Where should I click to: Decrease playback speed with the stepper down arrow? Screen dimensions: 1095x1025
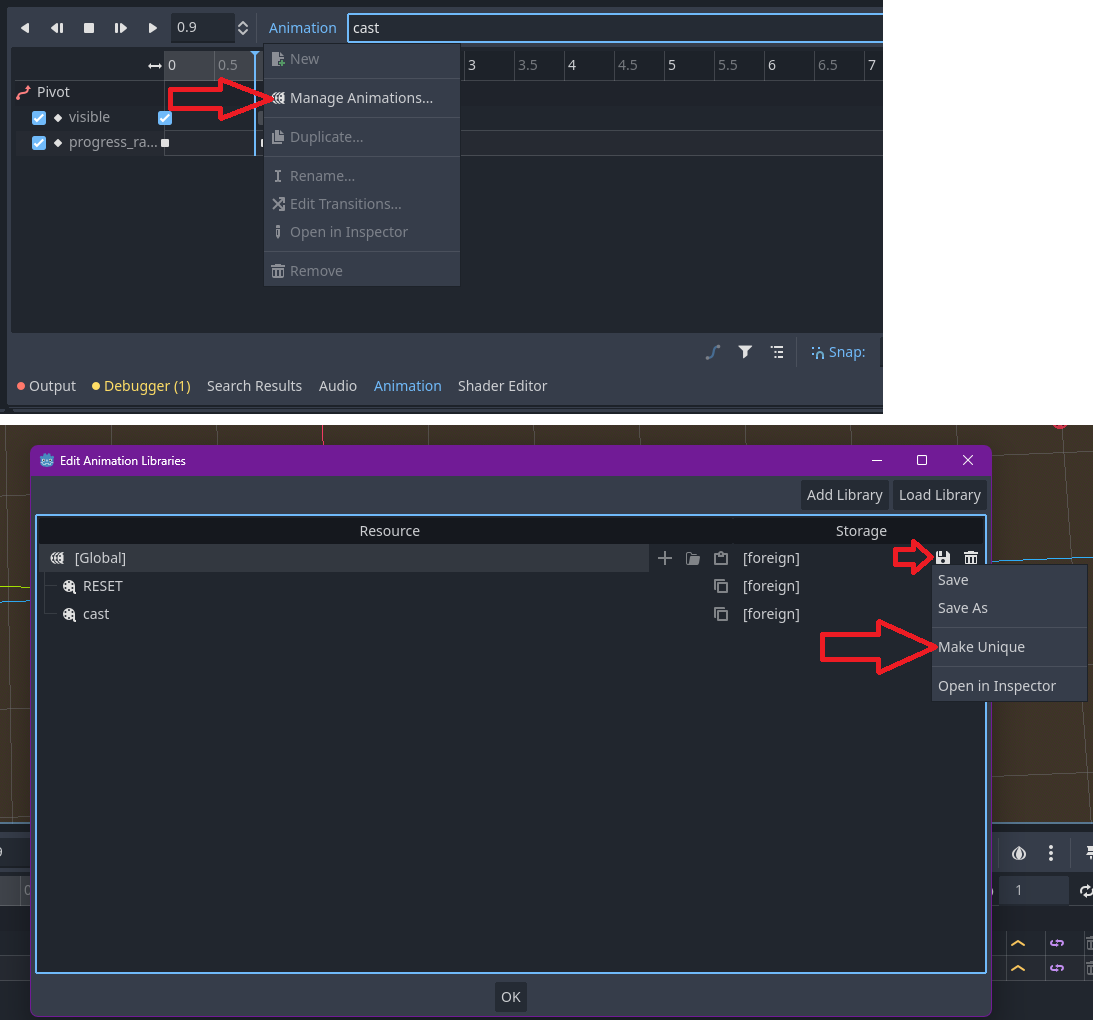(x=241, y=33)
